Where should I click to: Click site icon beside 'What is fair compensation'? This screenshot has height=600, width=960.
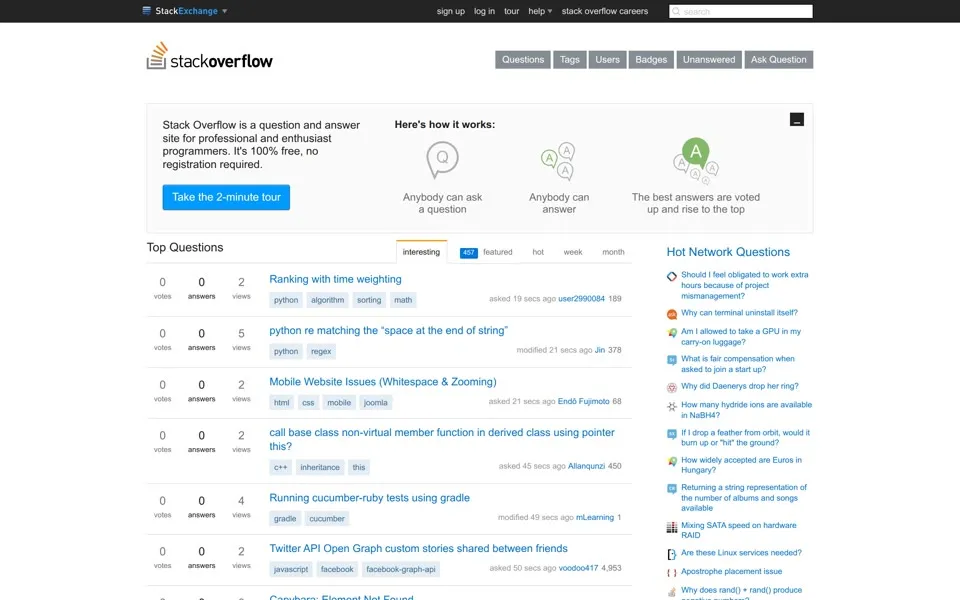[672, 360]
